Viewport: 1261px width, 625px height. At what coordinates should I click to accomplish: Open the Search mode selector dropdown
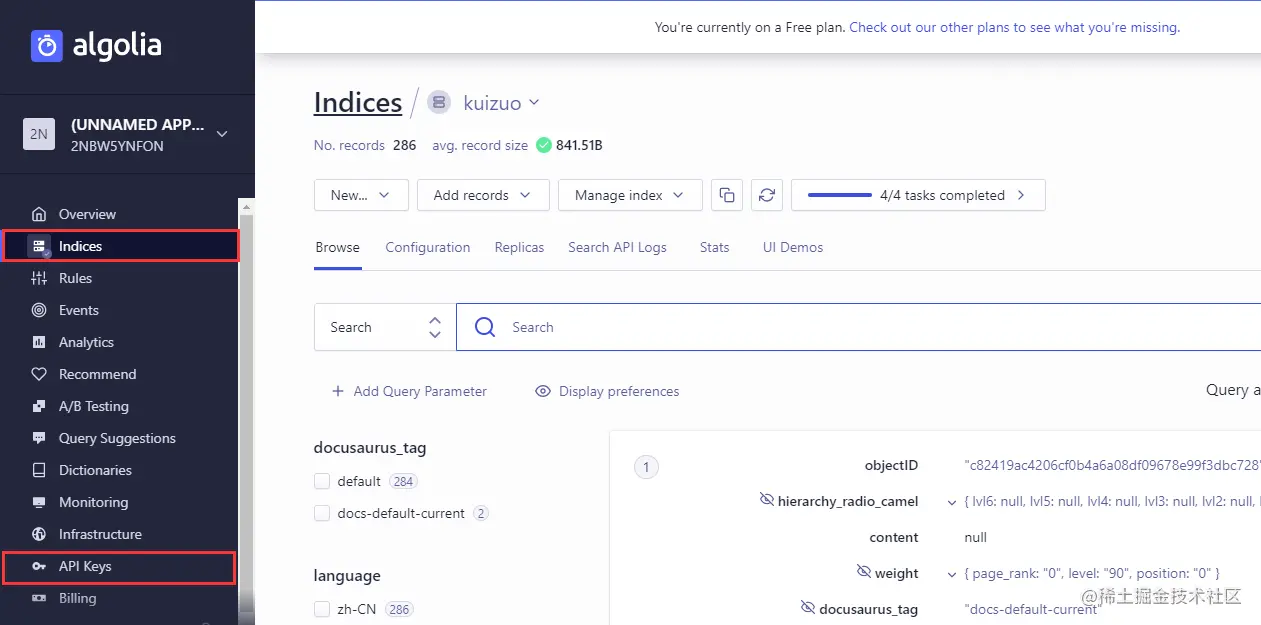click(x=385, y=327)
